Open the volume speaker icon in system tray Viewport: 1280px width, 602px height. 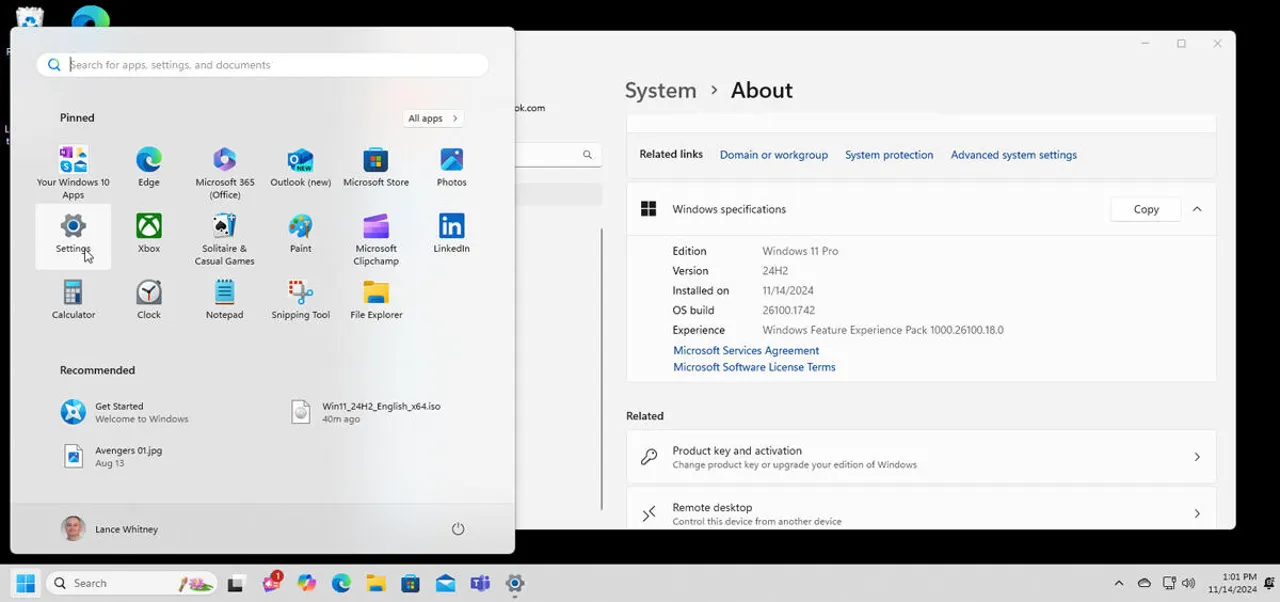click(x=1189, y=583)
